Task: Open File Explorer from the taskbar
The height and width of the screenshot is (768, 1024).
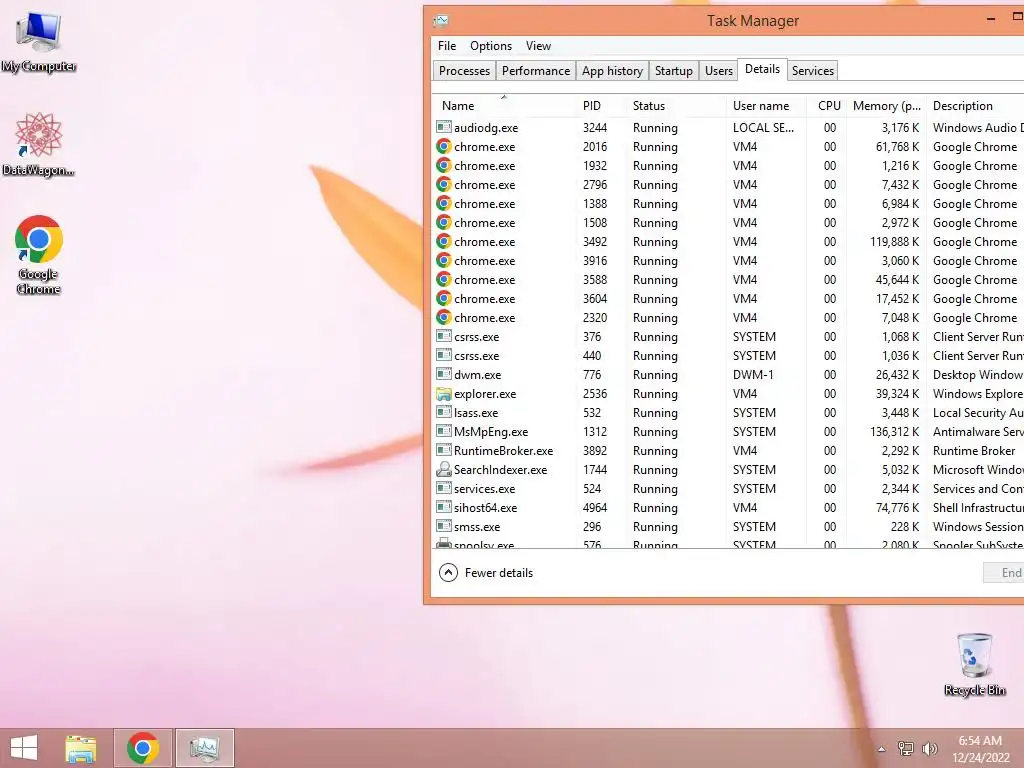Action: (80, 748)
